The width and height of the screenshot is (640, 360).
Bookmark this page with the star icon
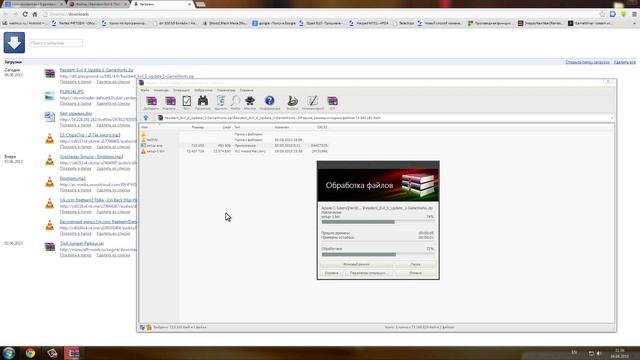coord(602,14)
